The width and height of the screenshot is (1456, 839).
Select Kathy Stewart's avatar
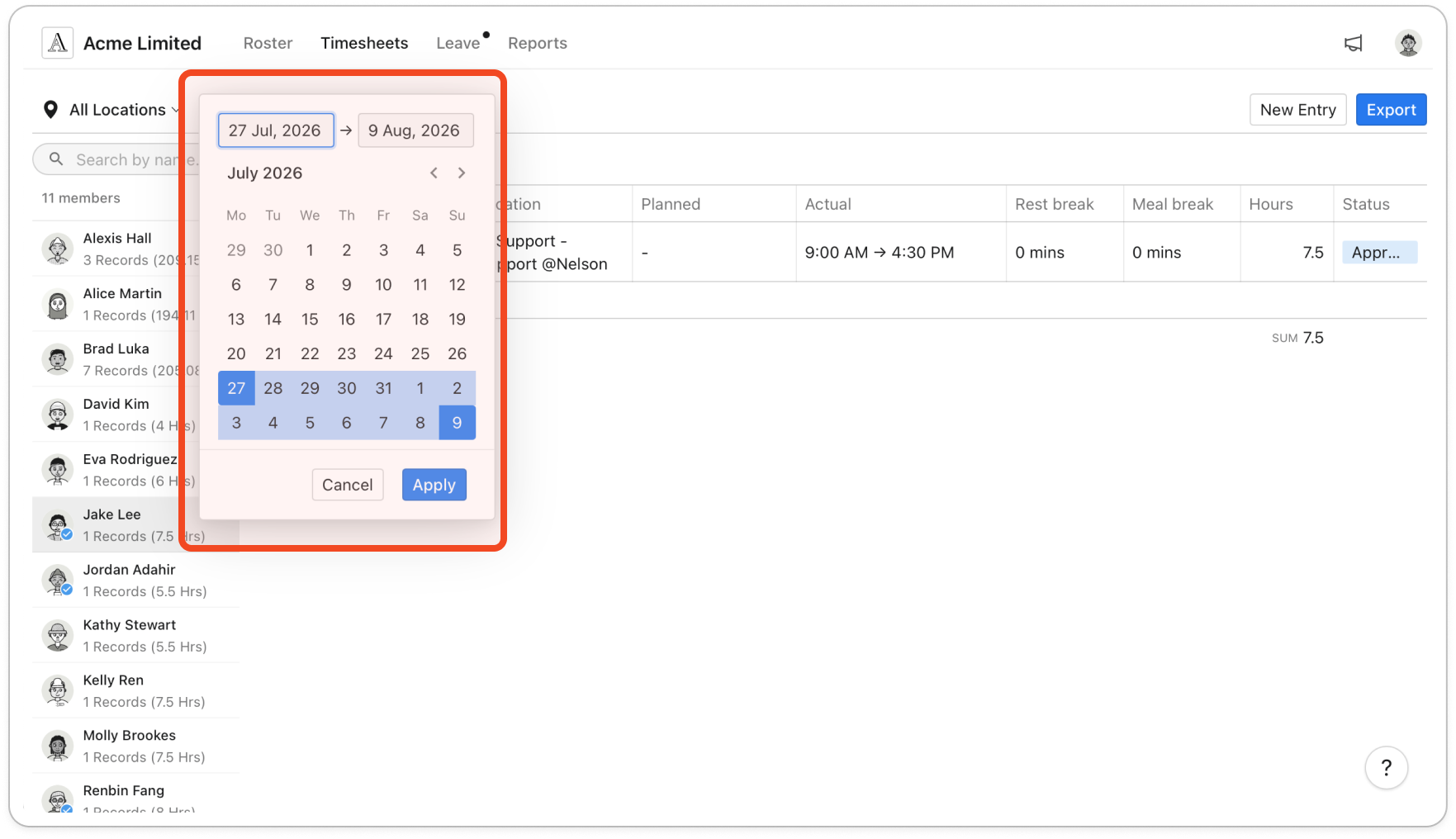(58, 636)
